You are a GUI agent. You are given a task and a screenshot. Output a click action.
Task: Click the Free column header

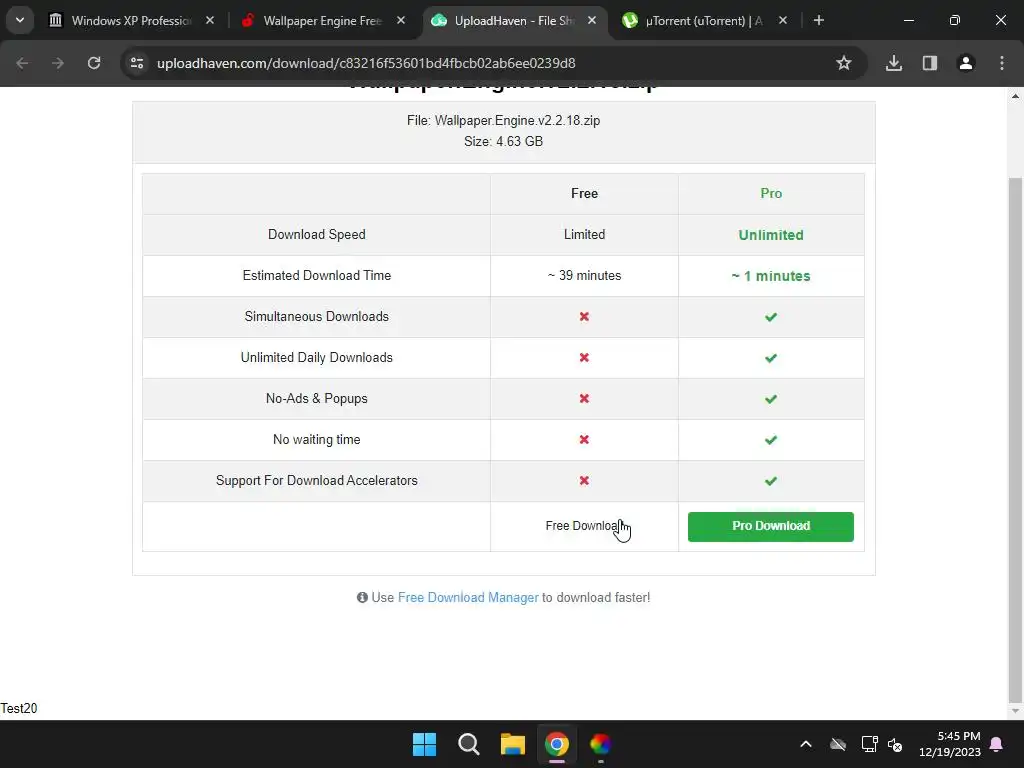[x=584, y=193]
